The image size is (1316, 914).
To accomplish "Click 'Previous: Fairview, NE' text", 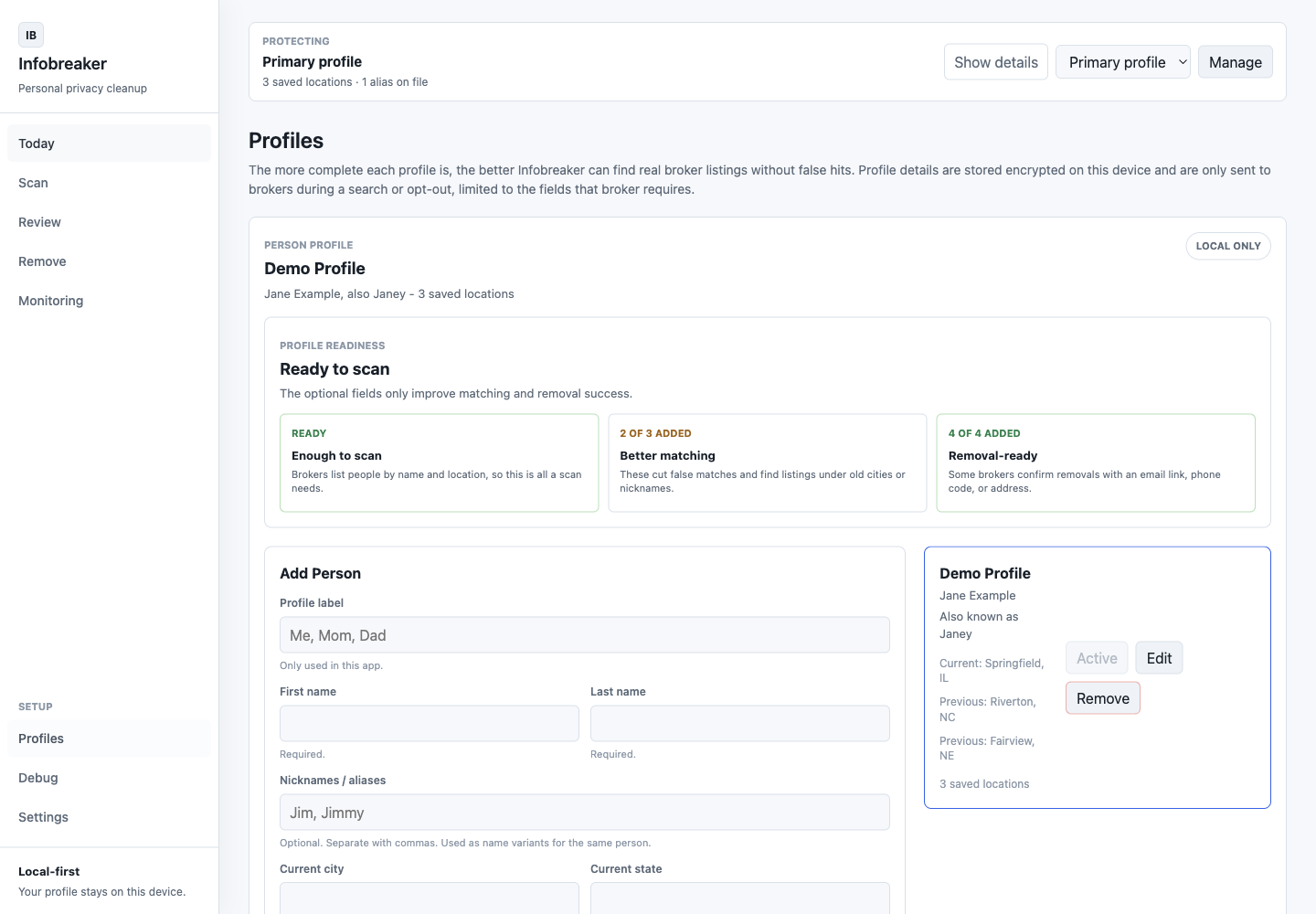I will click(987, 748).
